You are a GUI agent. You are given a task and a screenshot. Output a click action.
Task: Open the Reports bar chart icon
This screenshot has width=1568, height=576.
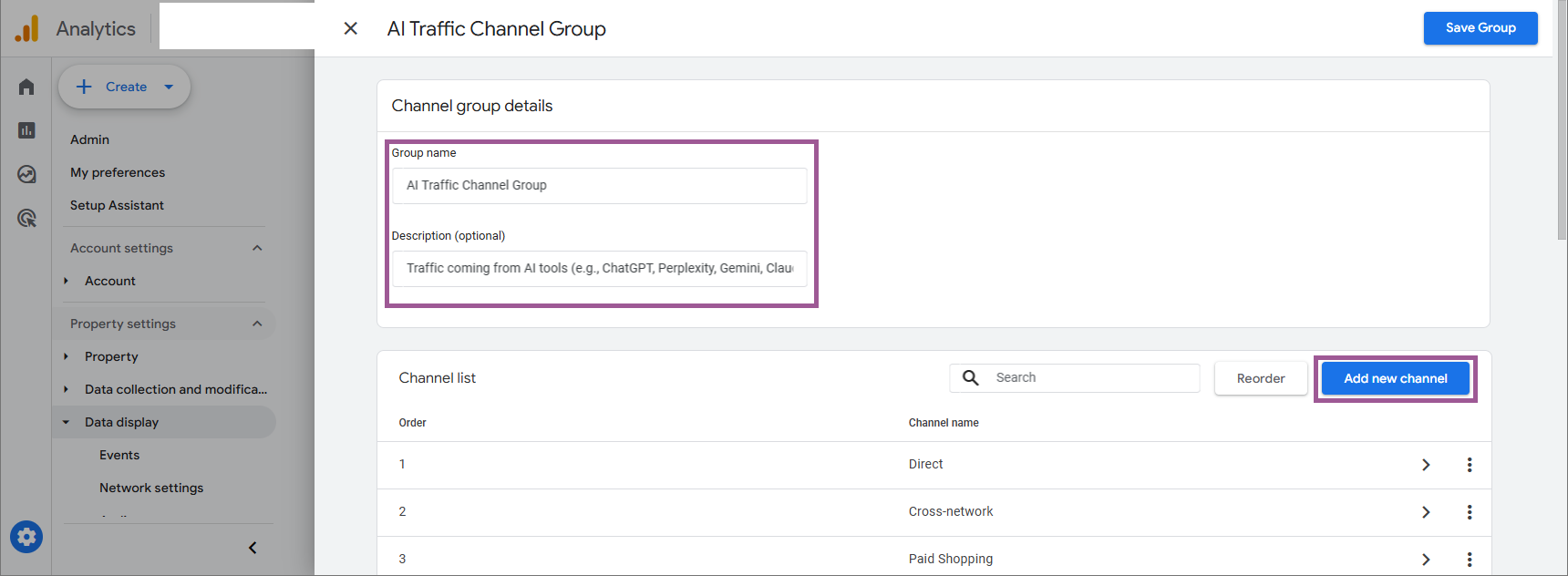tap(26, 130)
